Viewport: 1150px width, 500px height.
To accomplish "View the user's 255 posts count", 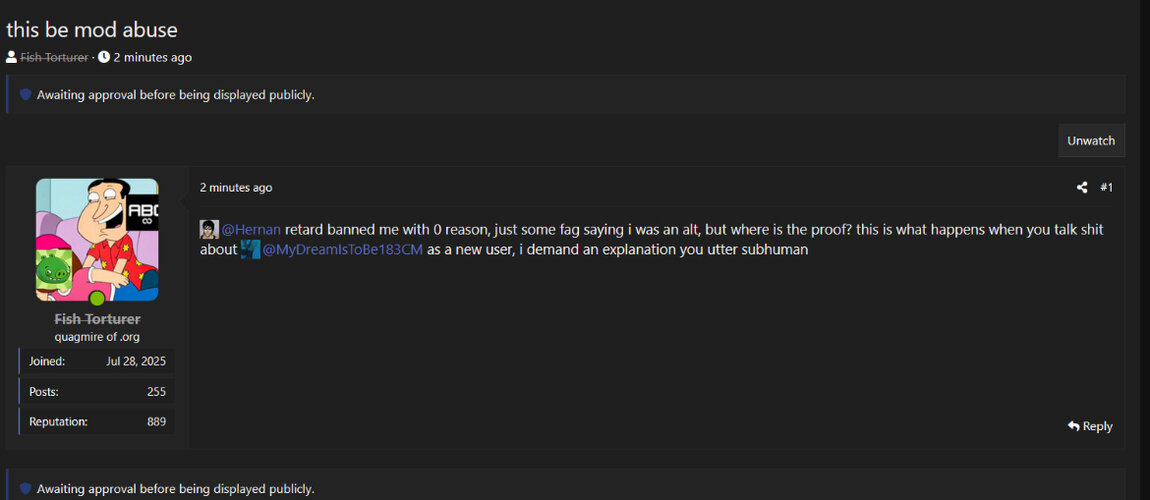I will click(x=156, y=391).
